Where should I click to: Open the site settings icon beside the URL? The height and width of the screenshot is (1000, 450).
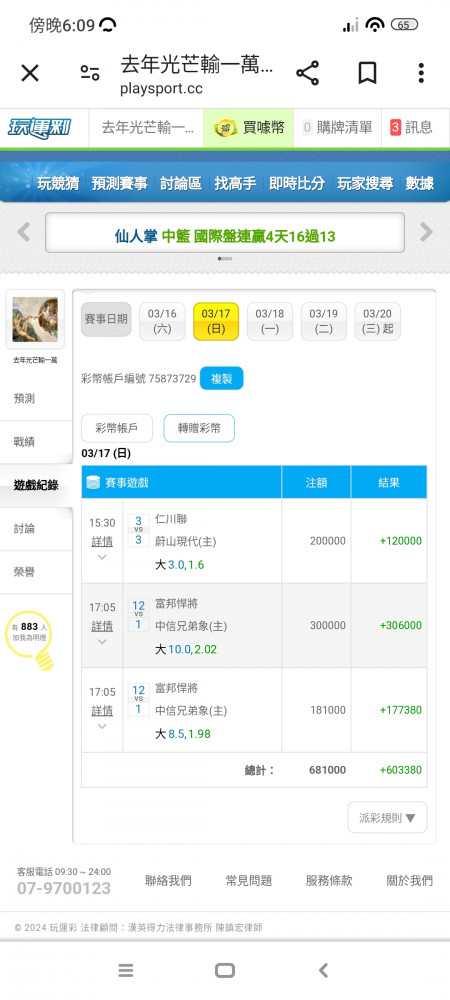click(90, 73)
